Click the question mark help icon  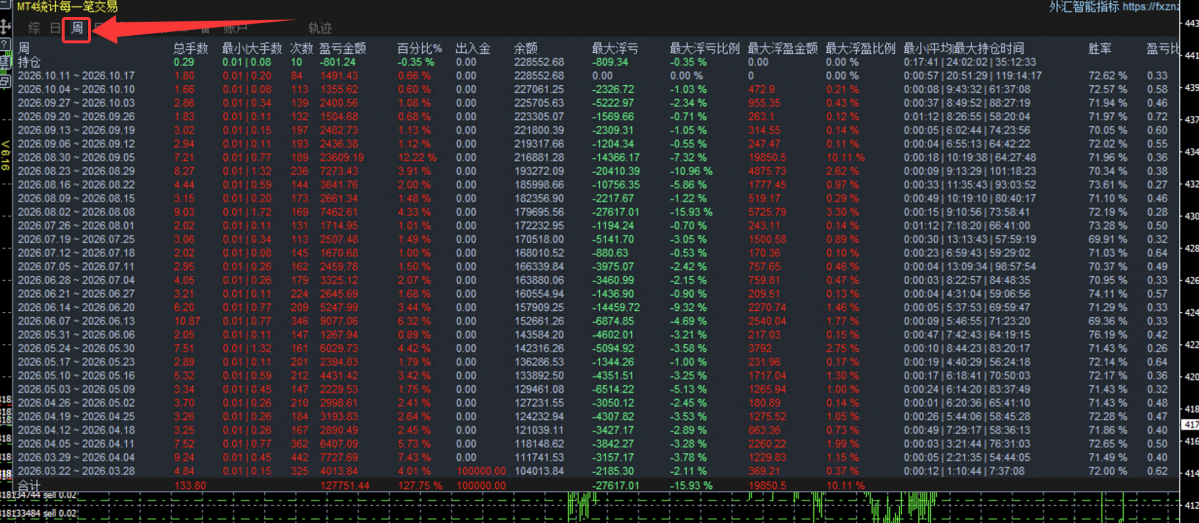click(x=5, y=44)
